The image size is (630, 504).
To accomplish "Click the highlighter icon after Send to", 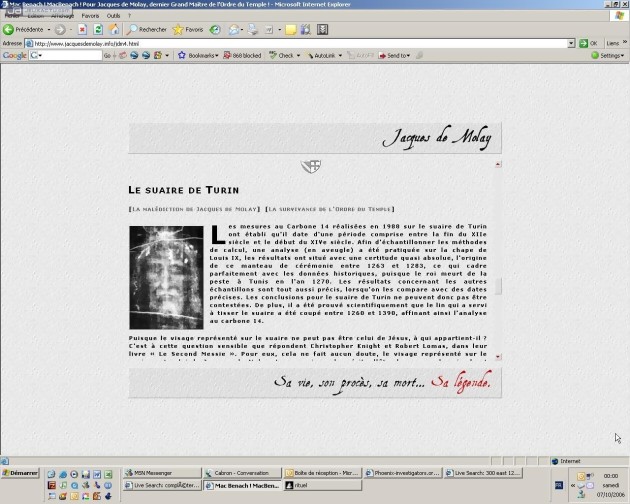I will click(x=419, y=55).
